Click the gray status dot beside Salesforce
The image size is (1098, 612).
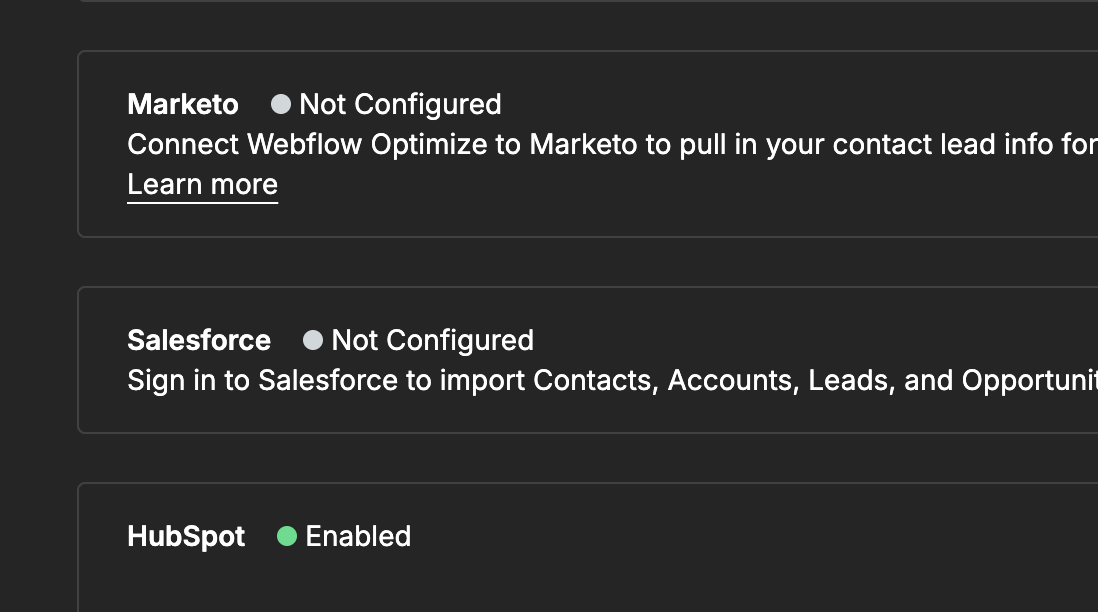[313, 340]
